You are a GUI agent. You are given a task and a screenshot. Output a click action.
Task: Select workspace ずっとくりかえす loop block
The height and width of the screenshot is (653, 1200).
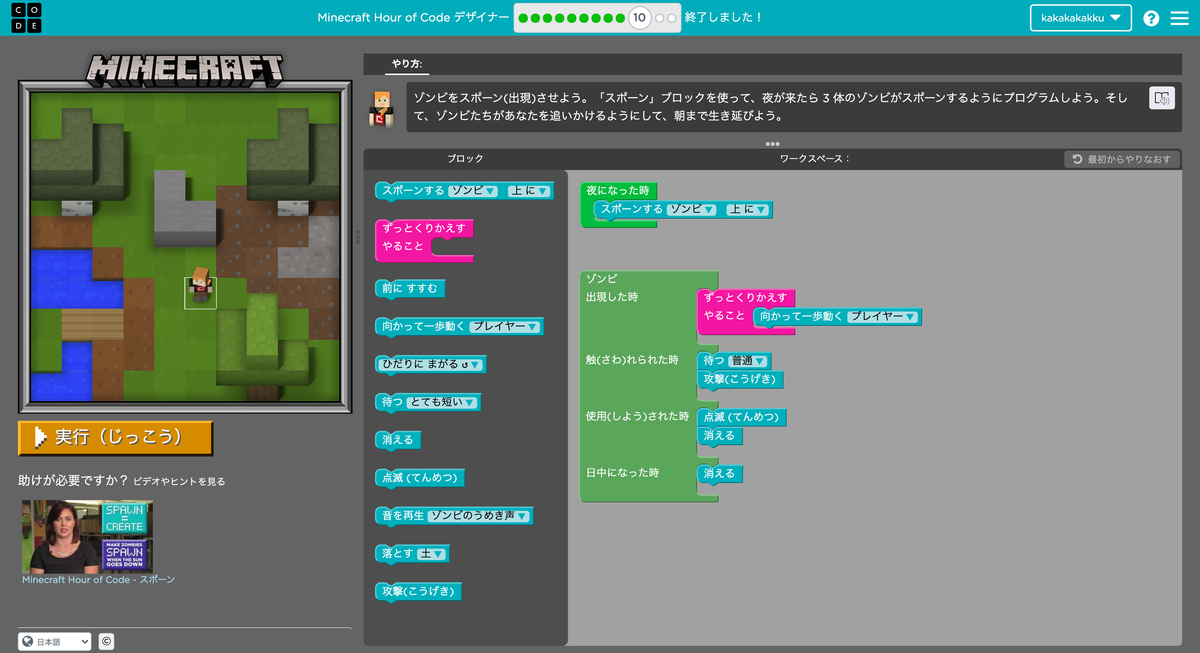pos(745,297)
